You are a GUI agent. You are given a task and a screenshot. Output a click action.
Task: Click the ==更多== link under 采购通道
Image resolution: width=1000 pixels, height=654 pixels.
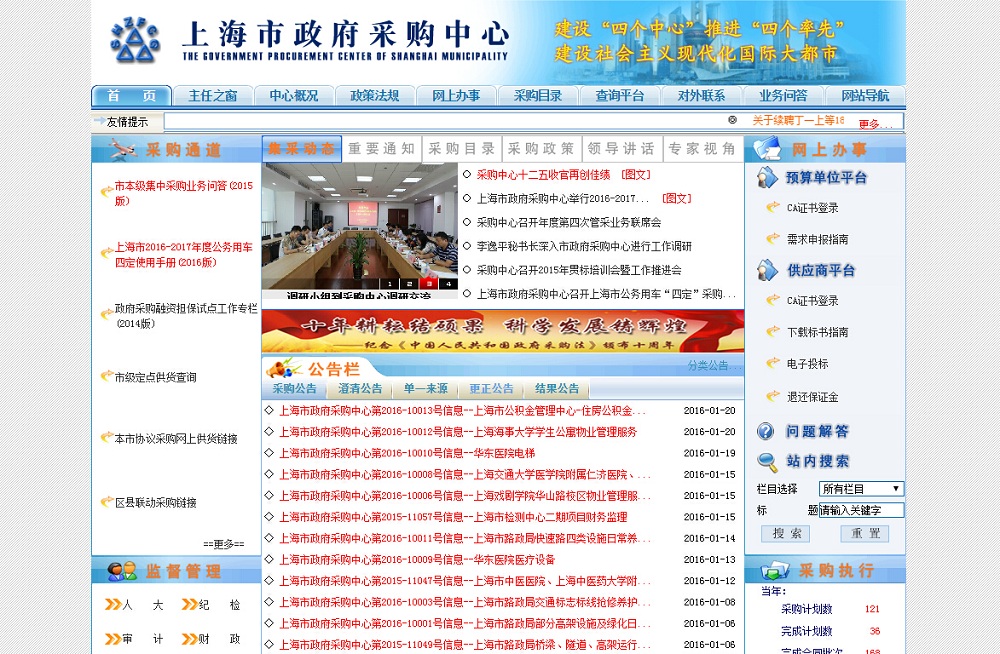tap(224, 544)
